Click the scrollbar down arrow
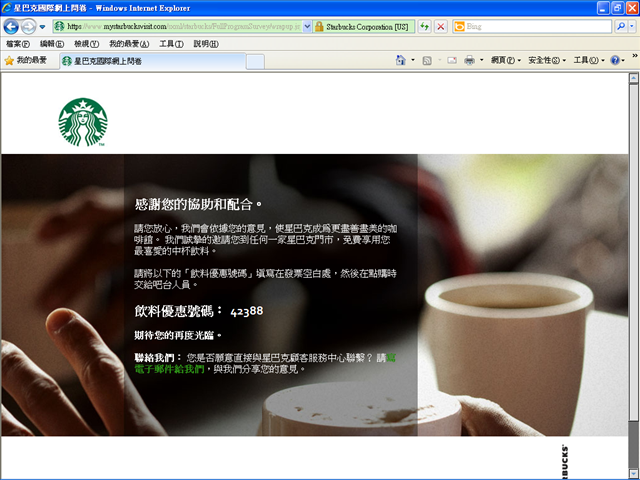 [633, 474]
